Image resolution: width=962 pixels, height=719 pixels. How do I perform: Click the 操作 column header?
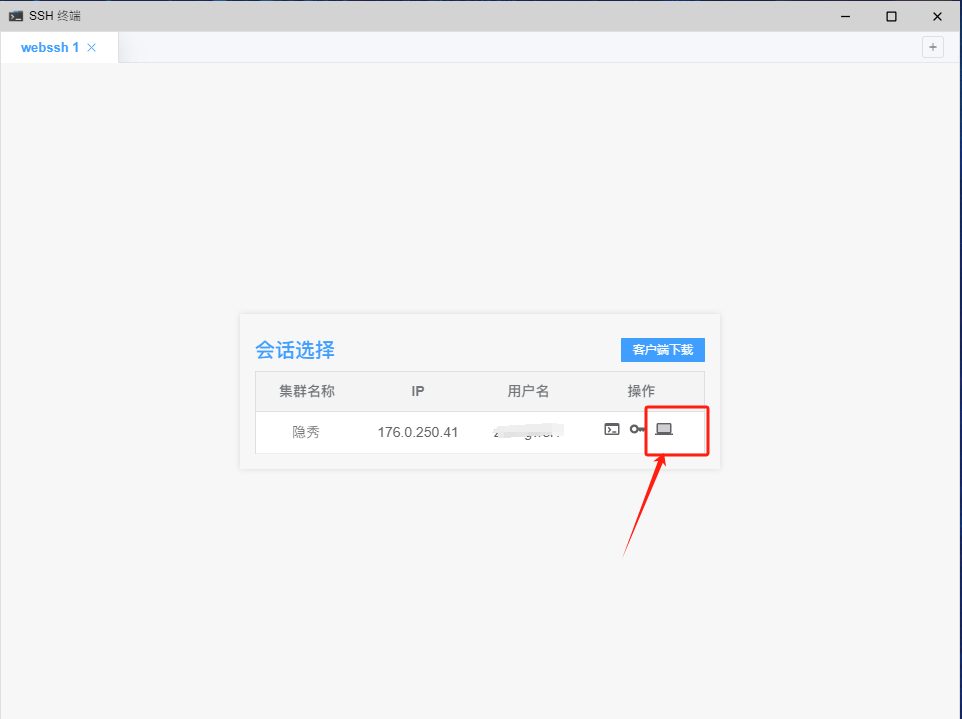pos(641,391)
